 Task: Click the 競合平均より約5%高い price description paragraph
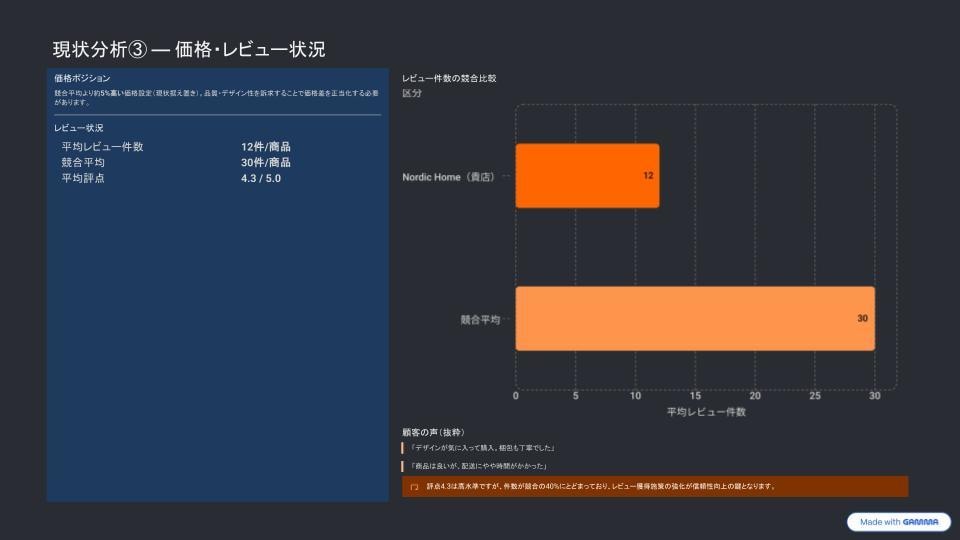click(216, 97)
